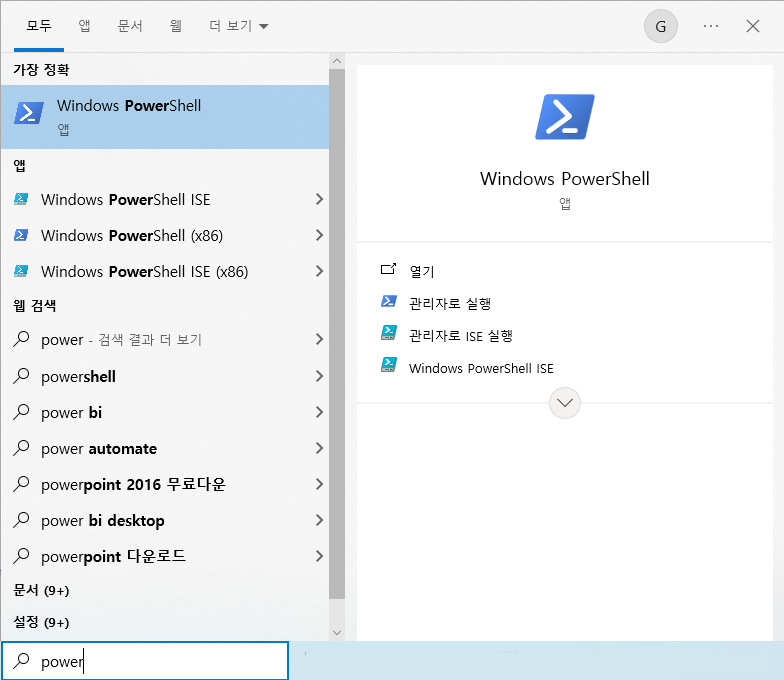784x680 pixels.
Task: Open the G user account avatar
Action: [660, 26]
